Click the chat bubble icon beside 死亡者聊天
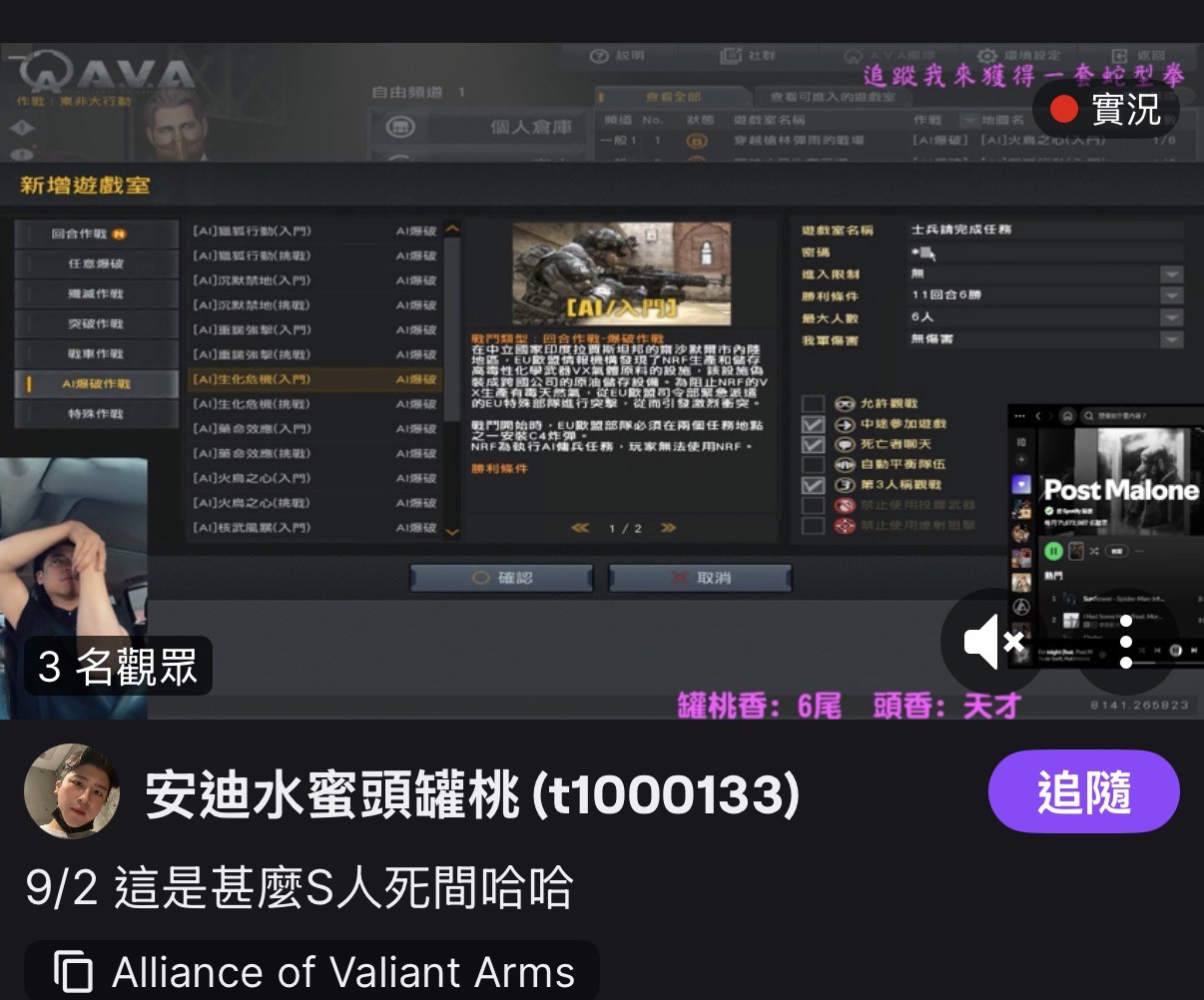 click(845, 444)
